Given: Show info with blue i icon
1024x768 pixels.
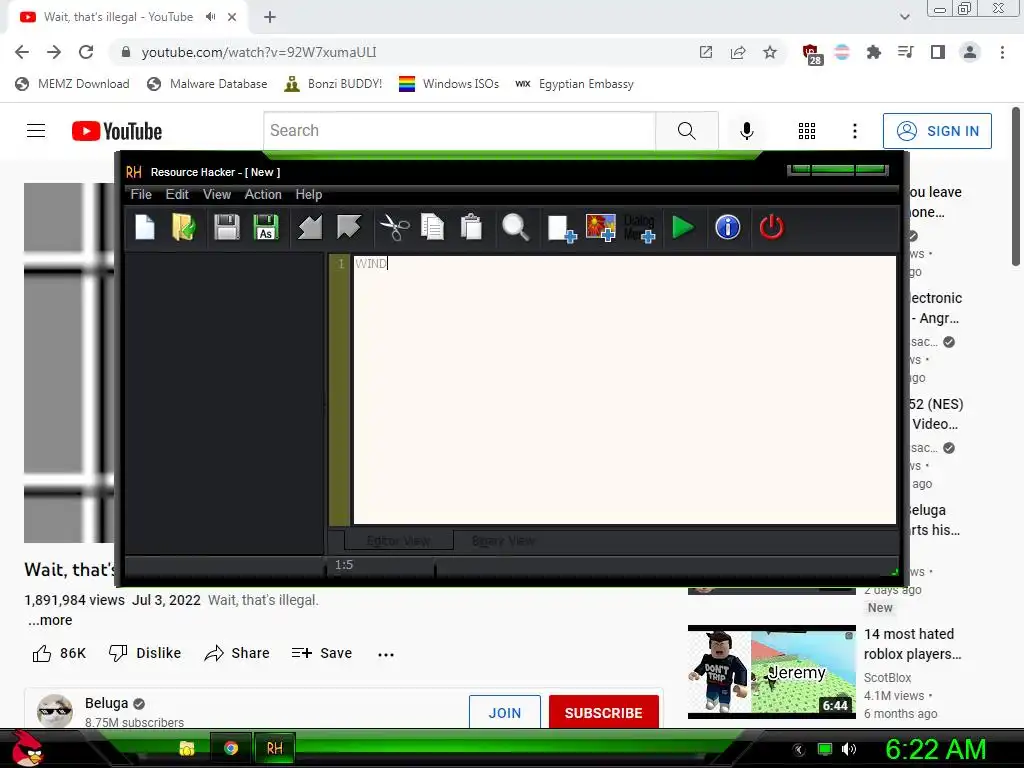Looking at the screenshot, I should click(728, 228).
